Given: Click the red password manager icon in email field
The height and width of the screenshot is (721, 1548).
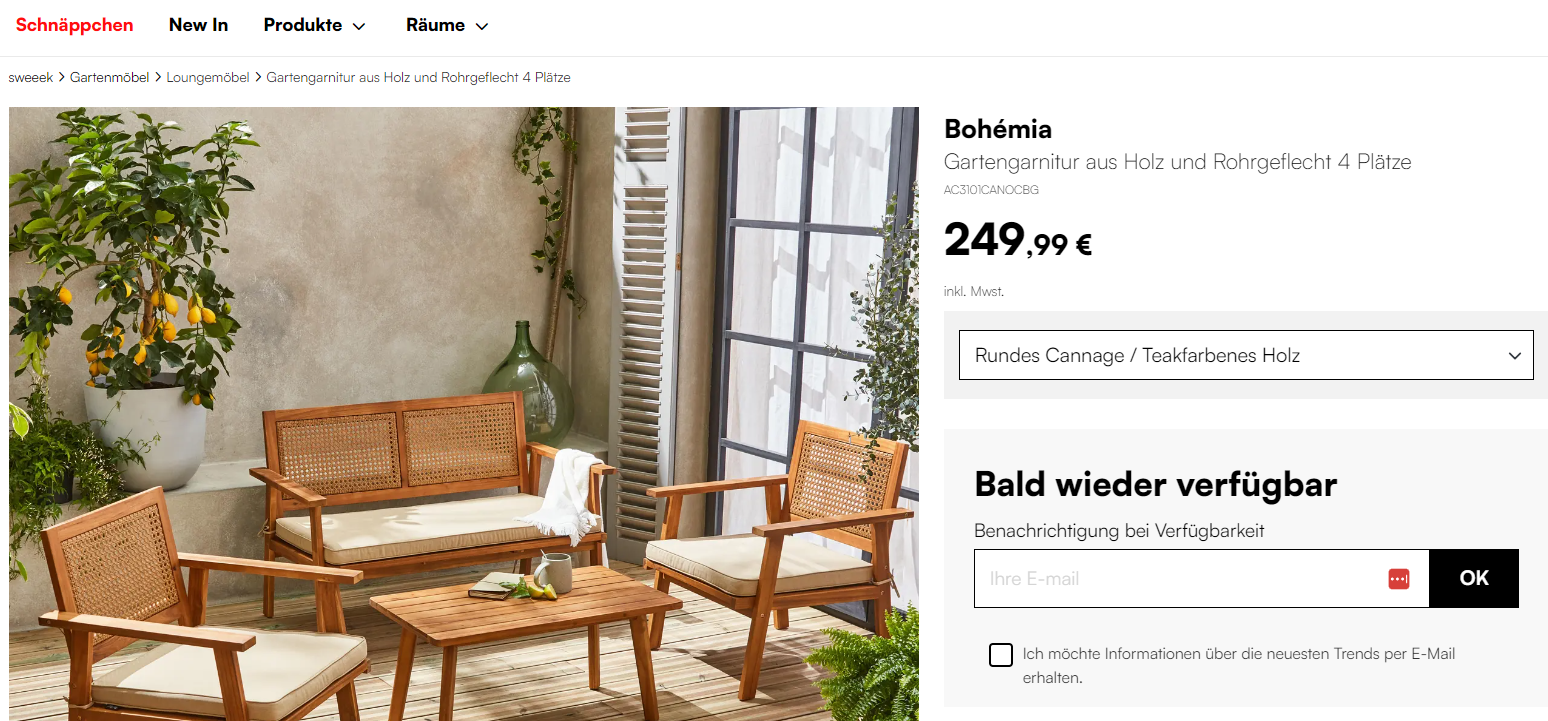Looking at the screenshot, I should [1399, 579].
